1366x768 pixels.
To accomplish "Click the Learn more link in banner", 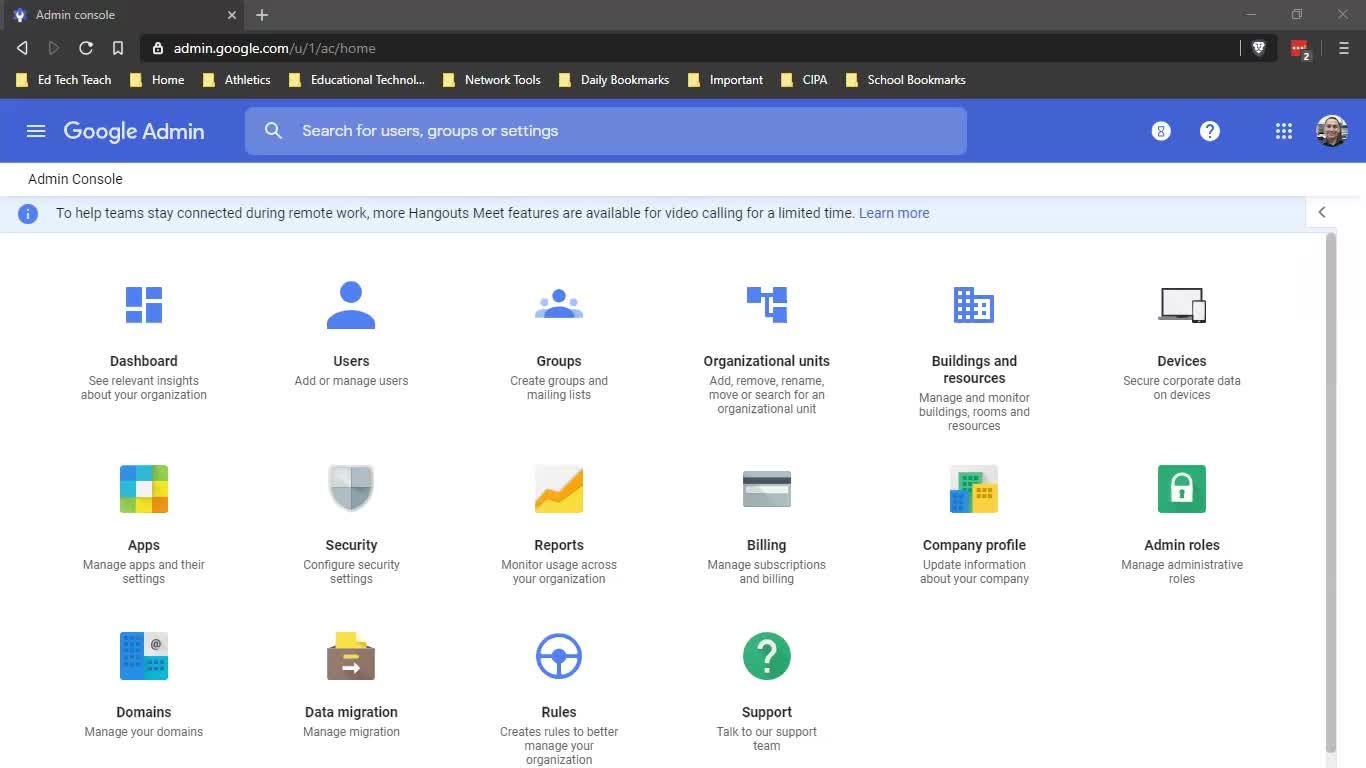I will click(894, 213).
